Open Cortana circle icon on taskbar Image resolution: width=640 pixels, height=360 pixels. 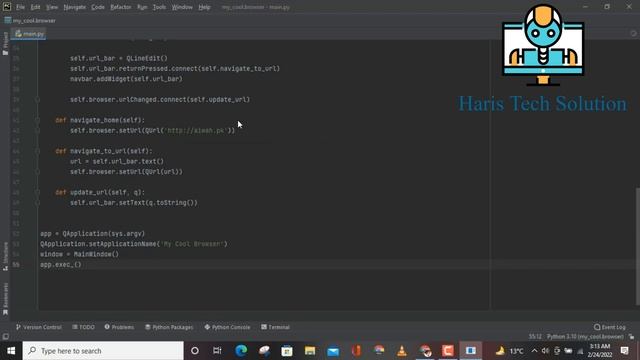point(195,351)
